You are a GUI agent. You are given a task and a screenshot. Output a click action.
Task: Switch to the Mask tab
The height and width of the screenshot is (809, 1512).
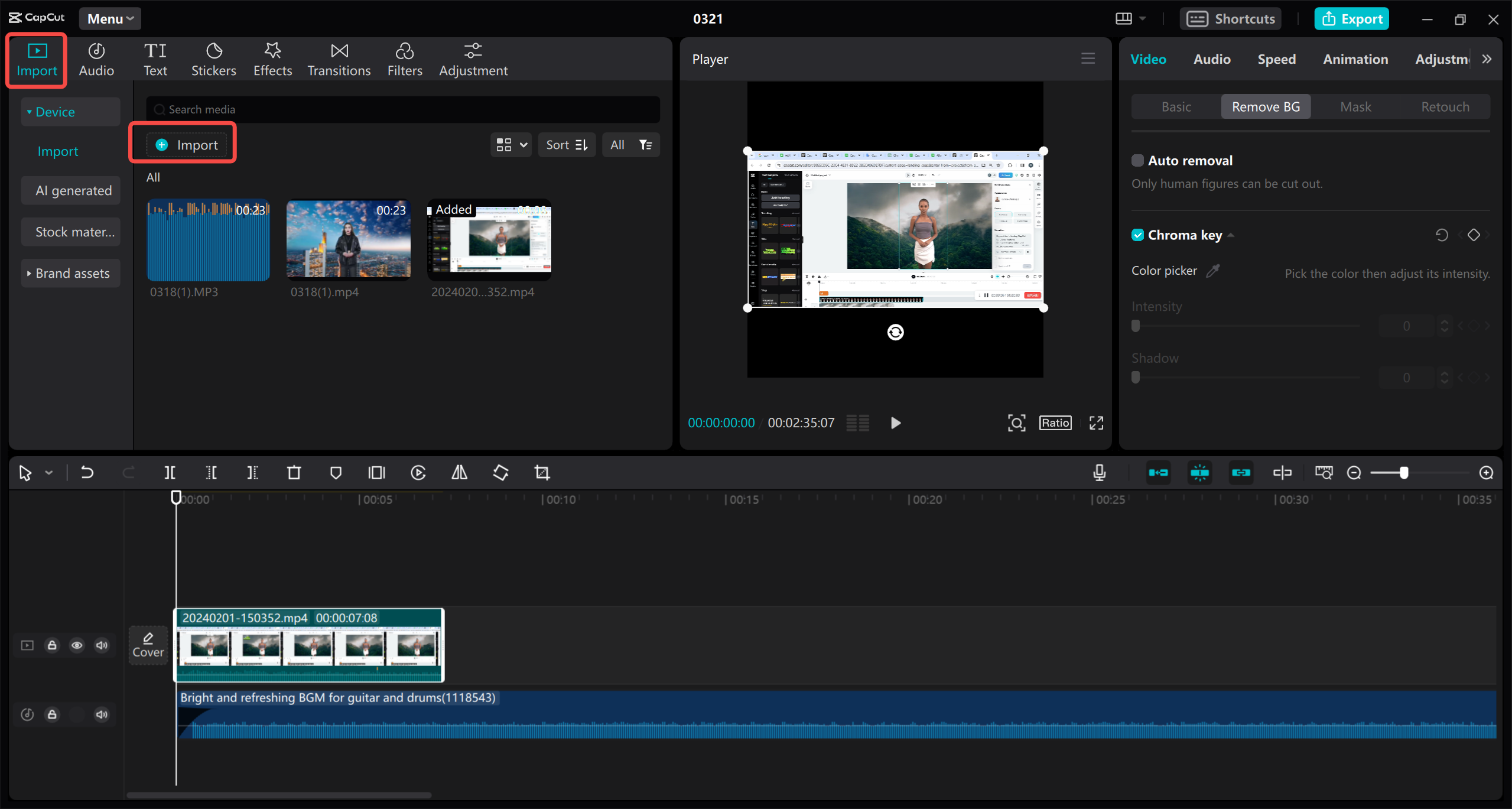1355,106
